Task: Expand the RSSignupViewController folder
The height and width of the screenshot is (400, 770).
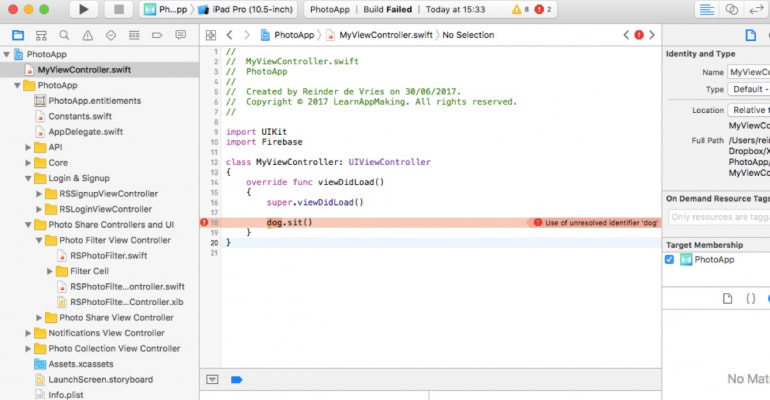Action: [39, 194]
